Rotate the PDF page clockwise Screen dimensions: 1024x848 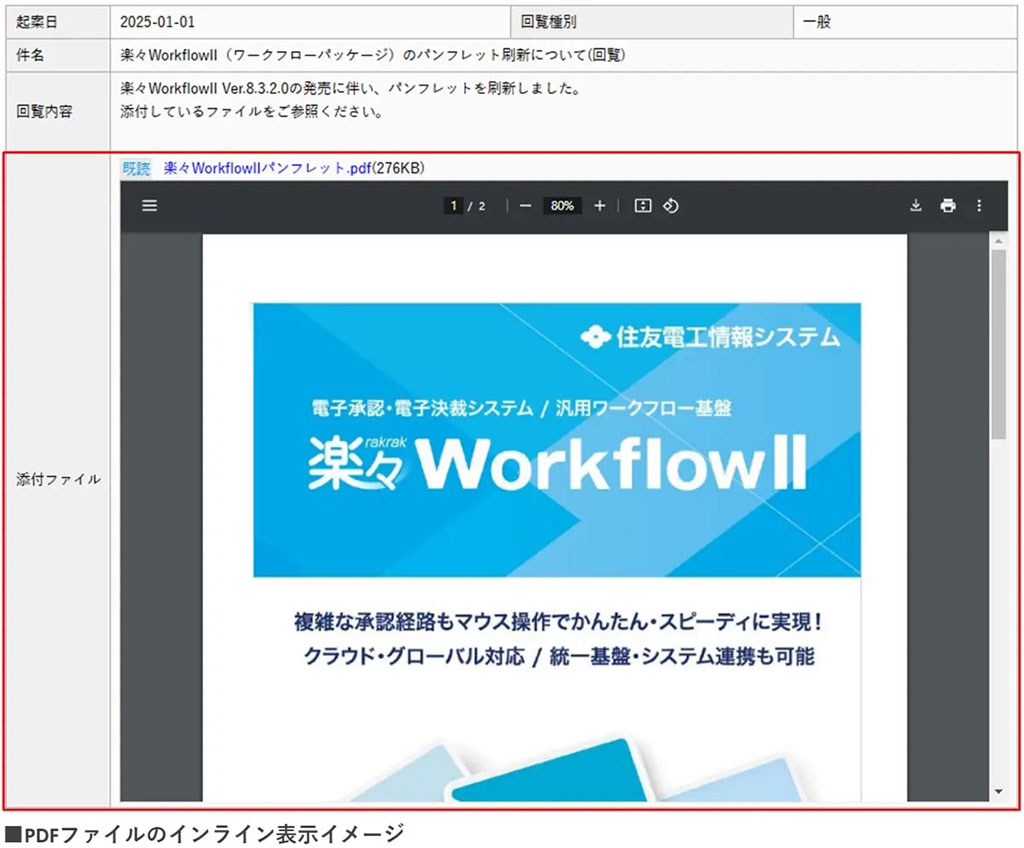click(671, 206)
